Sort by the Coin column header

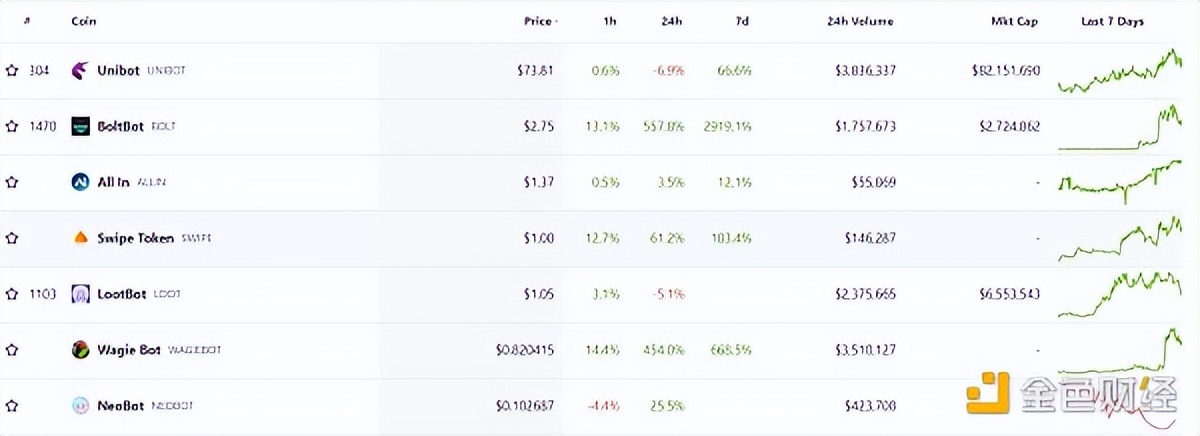83,21
